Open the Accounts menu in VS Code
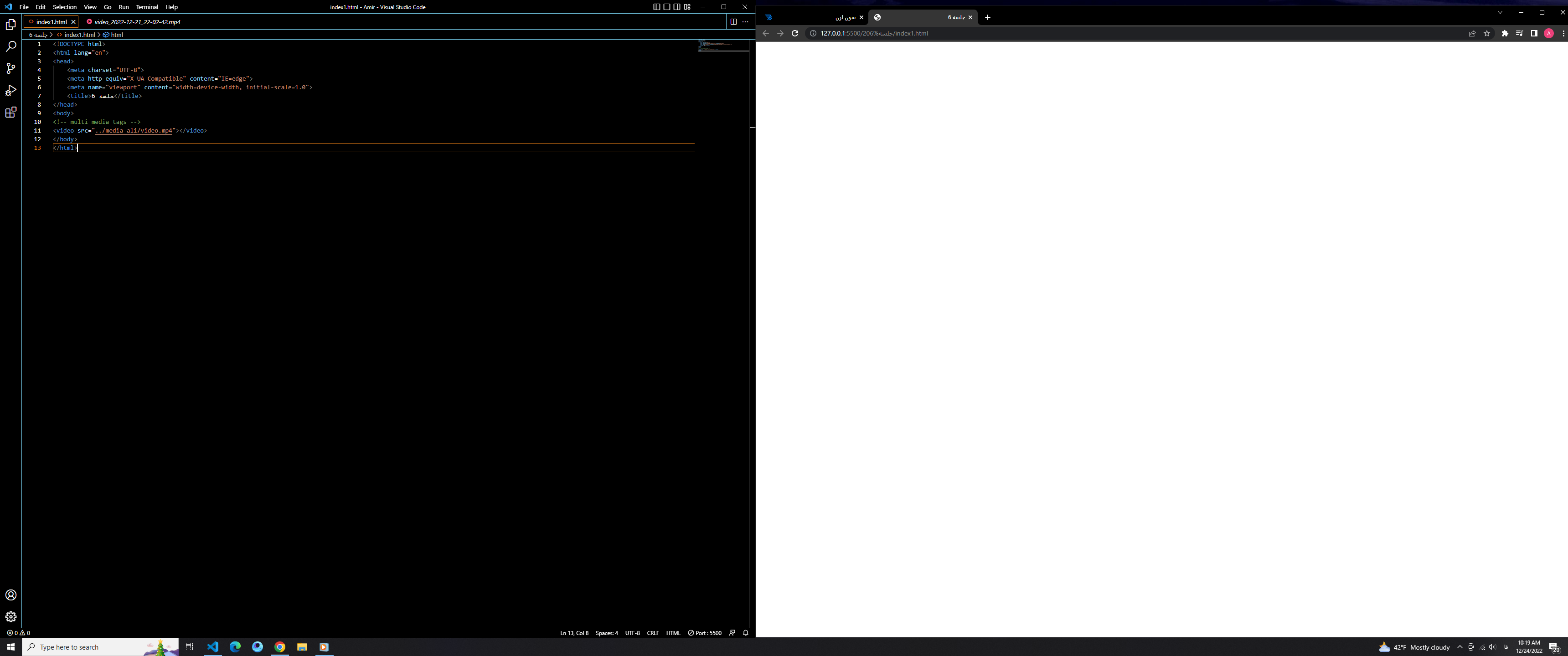1568x656 pixels. 11,595
